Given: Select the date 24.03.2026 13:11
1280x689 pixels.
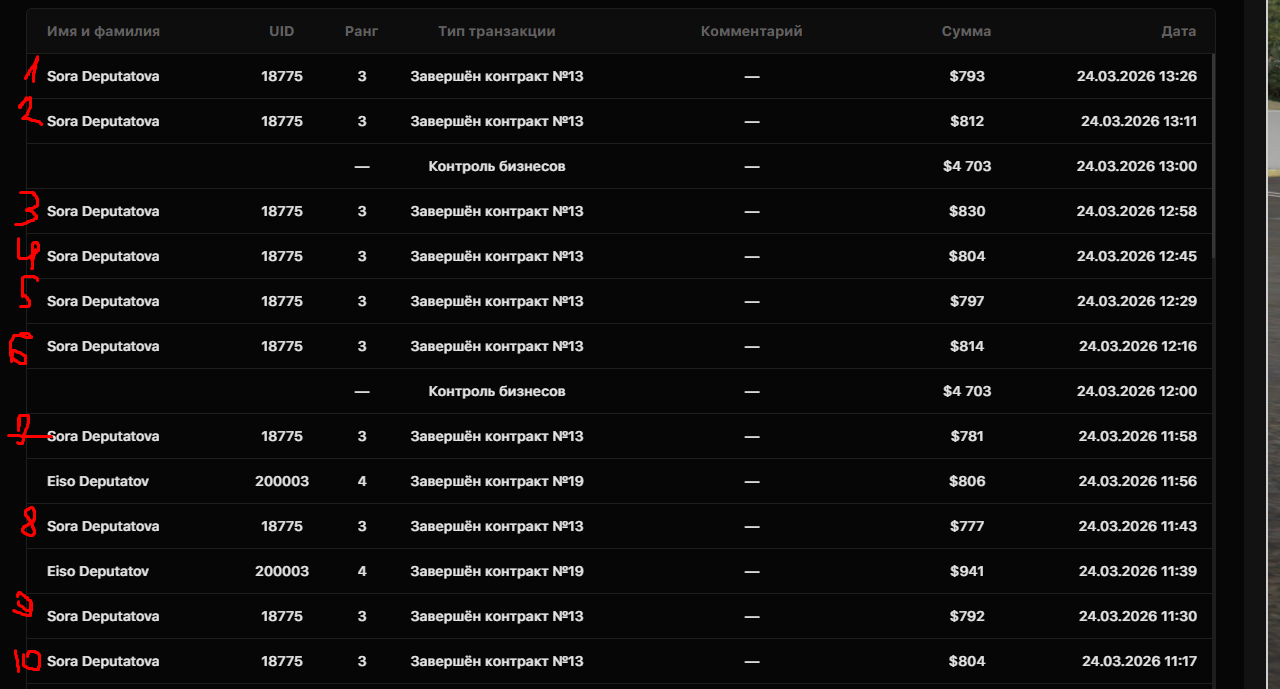Looking at the screenshot, I should pos(1138,121).
